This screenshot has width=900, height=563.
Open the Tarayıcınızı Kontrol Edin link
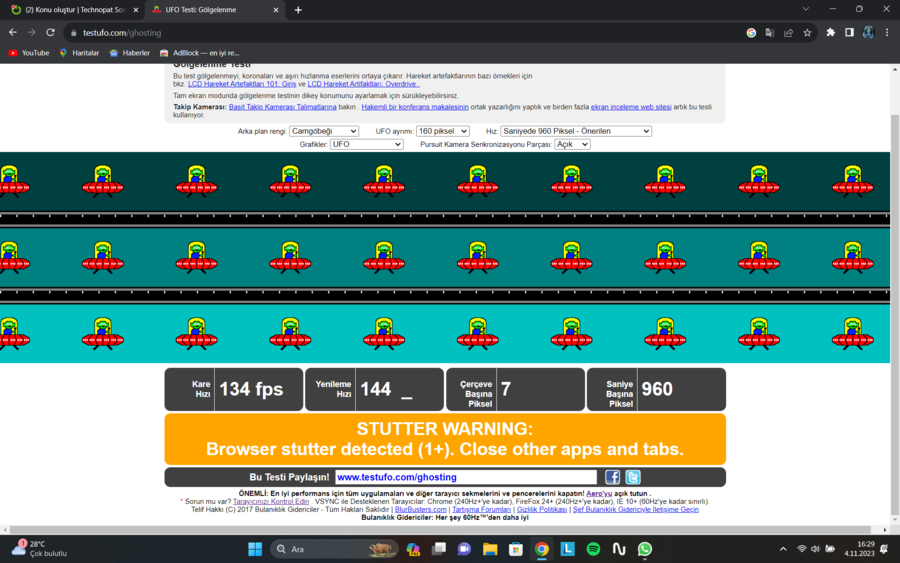coord(271,502)
